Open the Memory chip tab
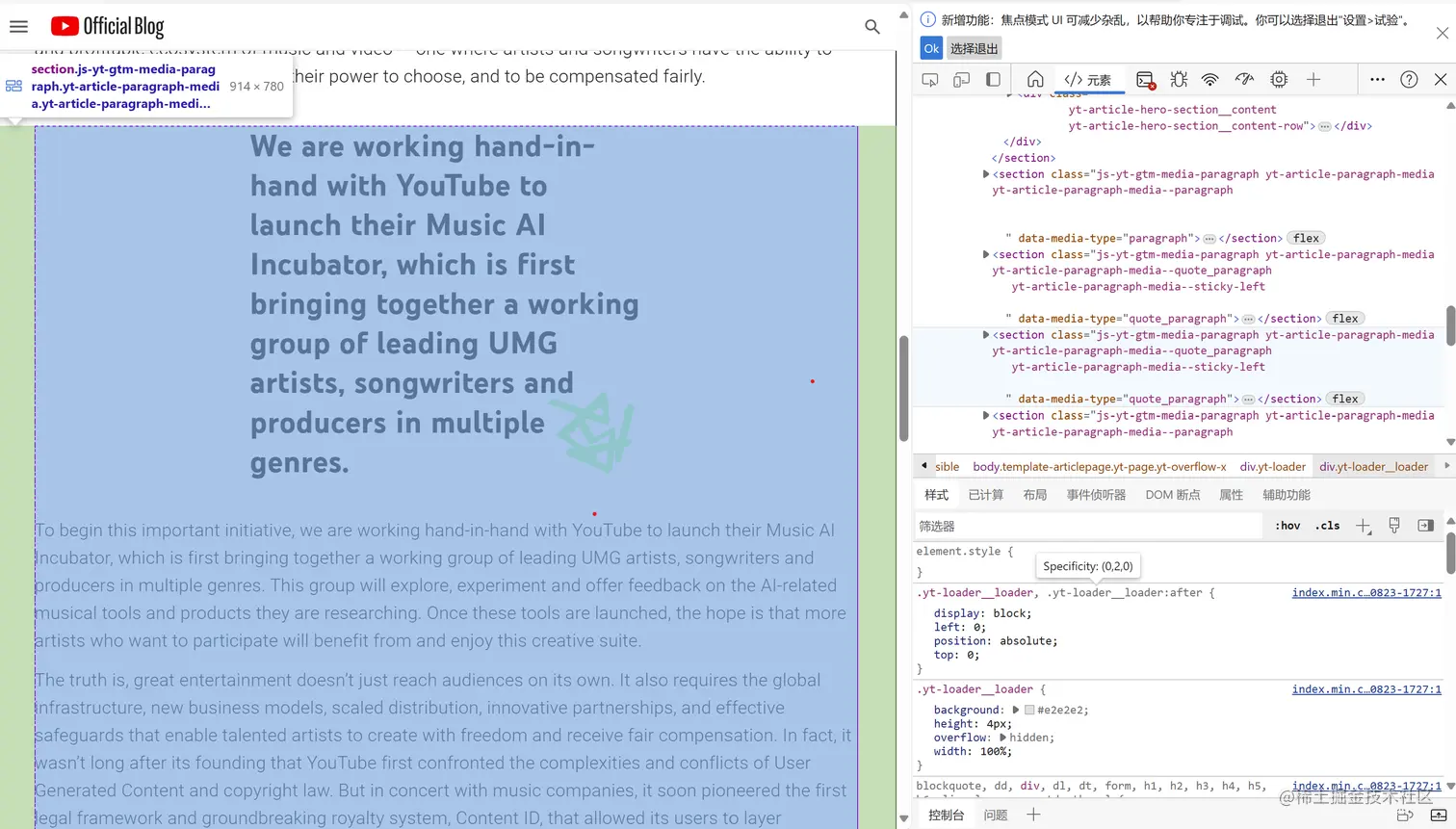1456x829 pixels. click(1279, 80)
